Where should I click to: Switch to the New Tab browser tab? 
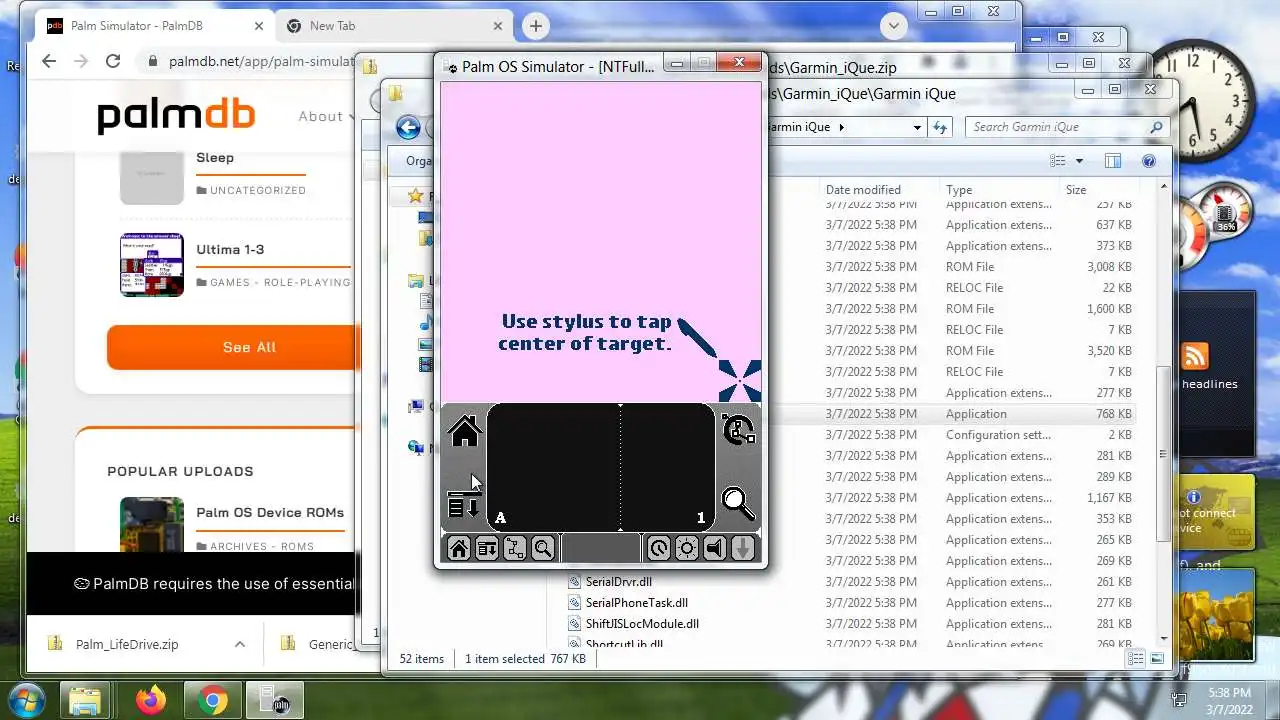[393, 26]
